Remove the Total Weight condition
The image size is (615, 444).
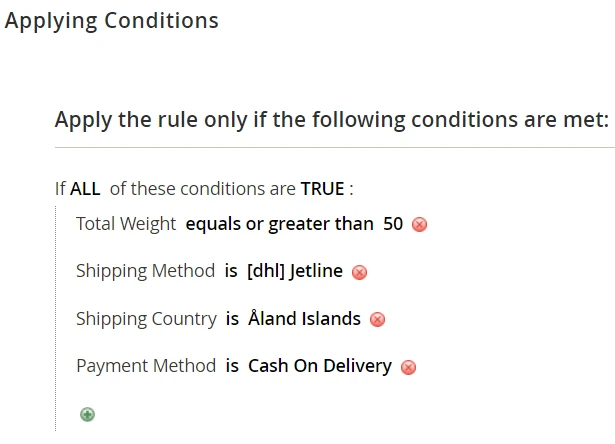coord(420,225)
